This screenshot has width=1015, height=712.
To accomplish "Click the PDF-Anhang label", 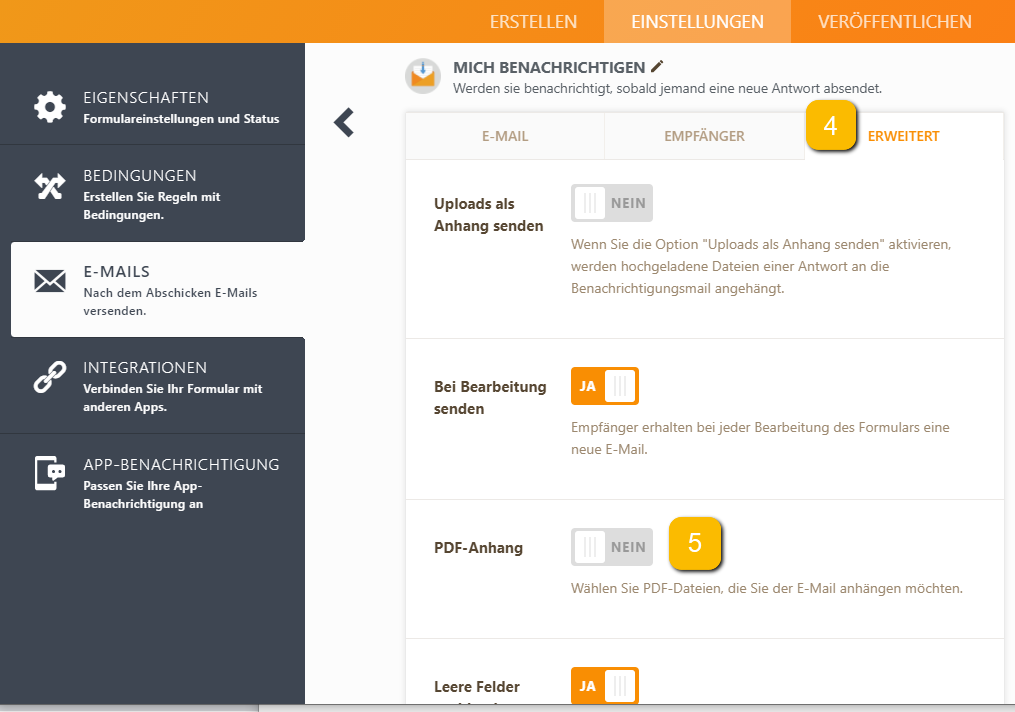I will [478, 548].
